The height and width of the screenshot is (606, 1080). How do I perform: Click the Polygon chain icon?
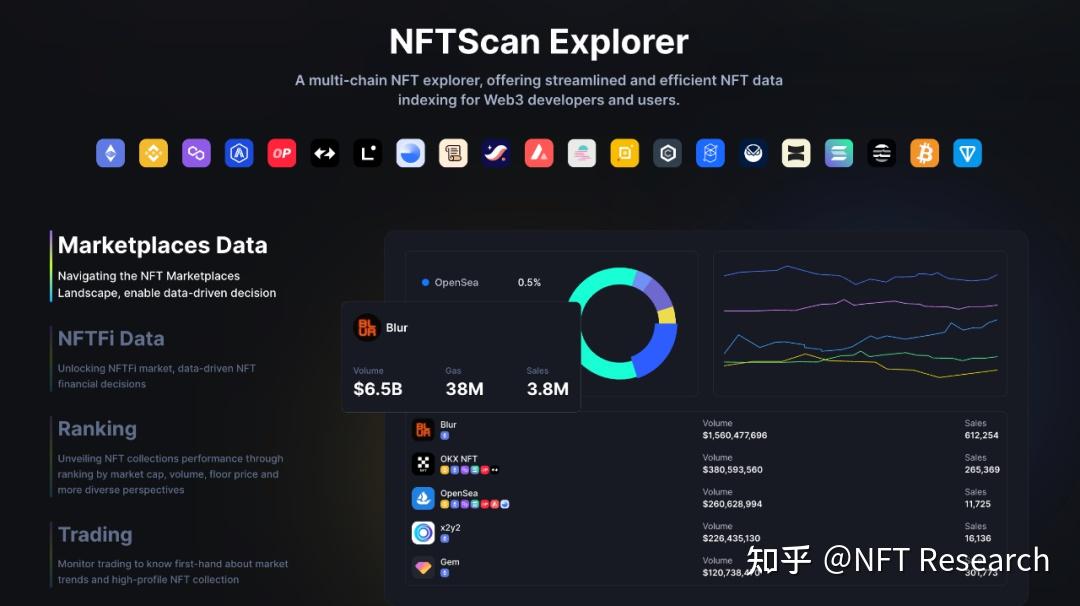(196, 152)
